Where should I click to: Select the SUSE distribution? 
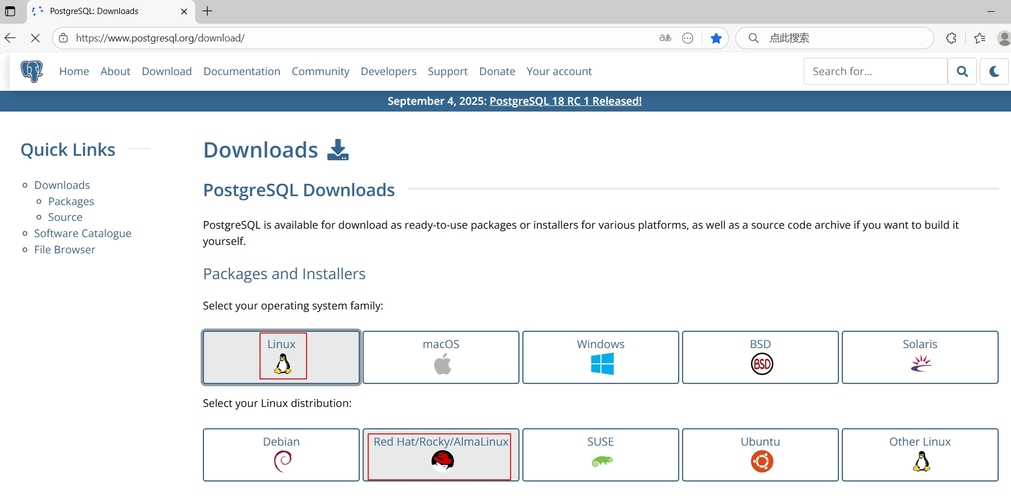600,454
